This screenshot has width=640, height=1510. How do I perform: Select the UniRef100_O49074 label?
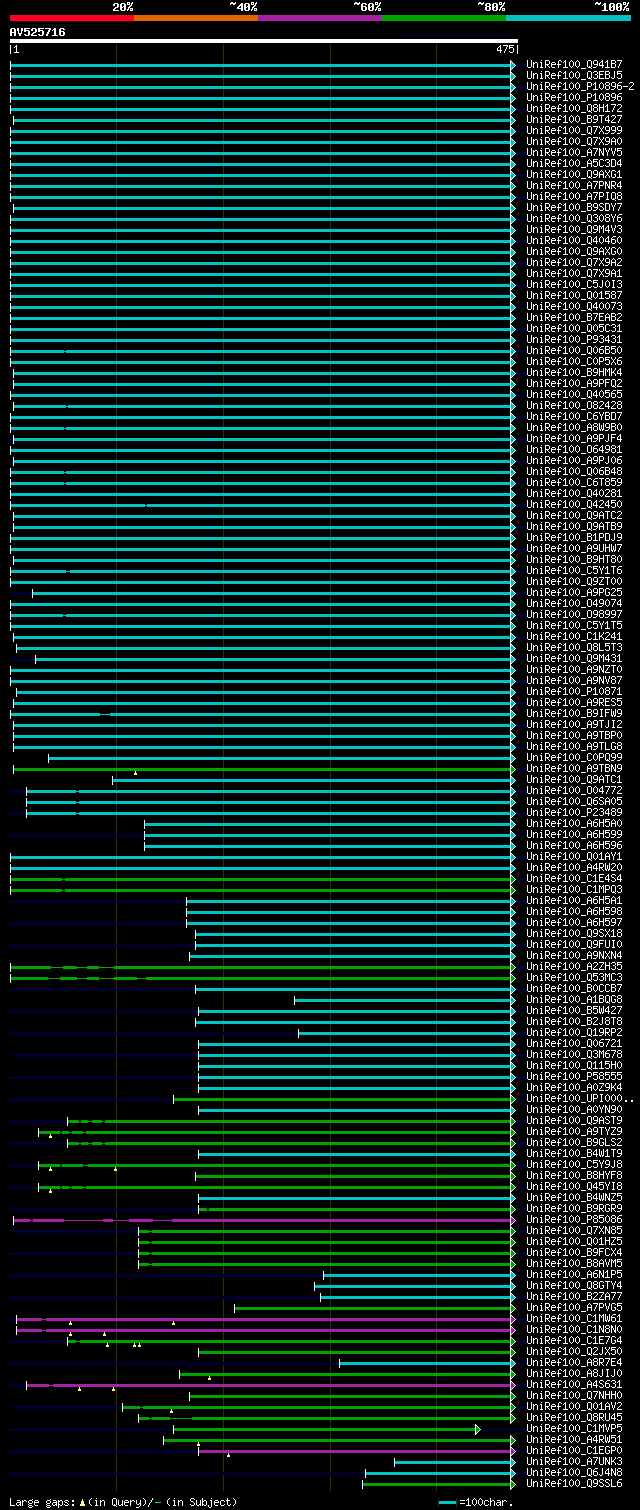click(574, 604)
